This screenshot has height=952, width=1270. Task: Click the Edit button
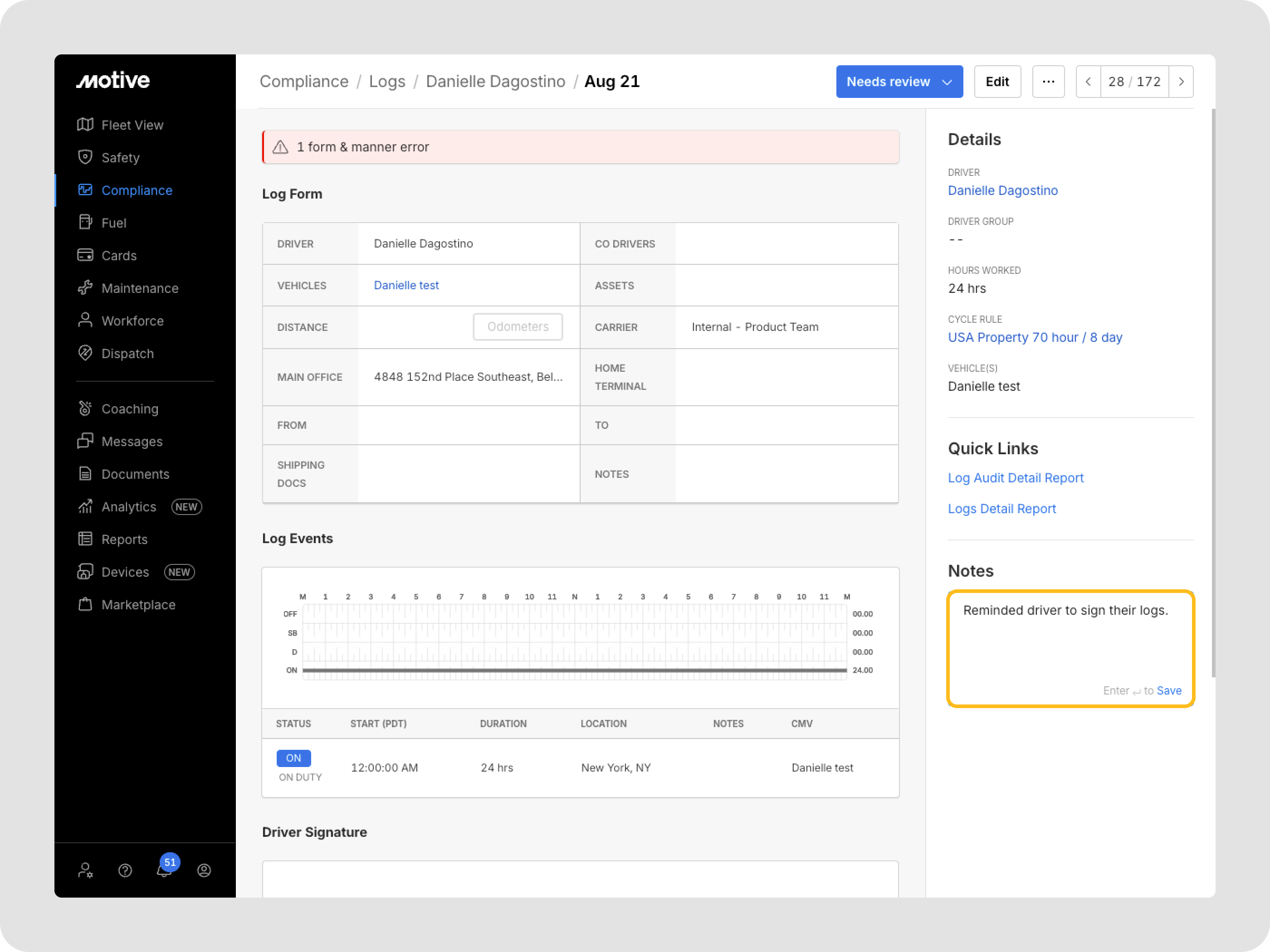(x=996, y=82)
